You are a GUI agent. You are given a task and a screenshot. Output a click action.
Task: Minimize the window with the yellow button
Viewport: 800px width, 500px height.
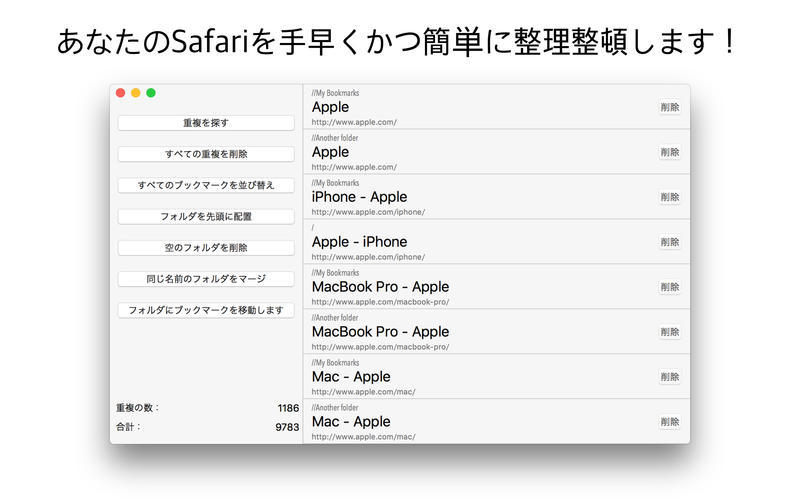pyautogui.click(x=136, y=93)
